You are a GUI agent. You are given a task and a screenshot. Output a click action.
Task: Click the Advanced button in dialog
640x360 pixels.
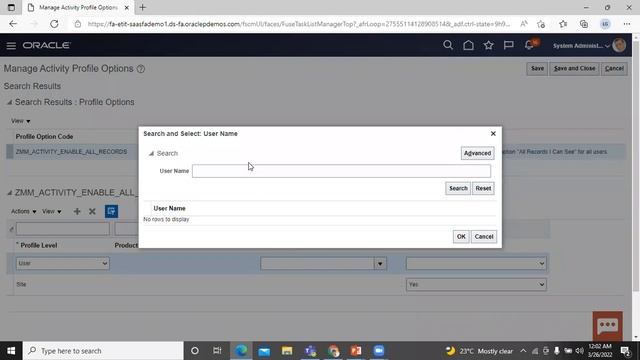tap(477, 153)
